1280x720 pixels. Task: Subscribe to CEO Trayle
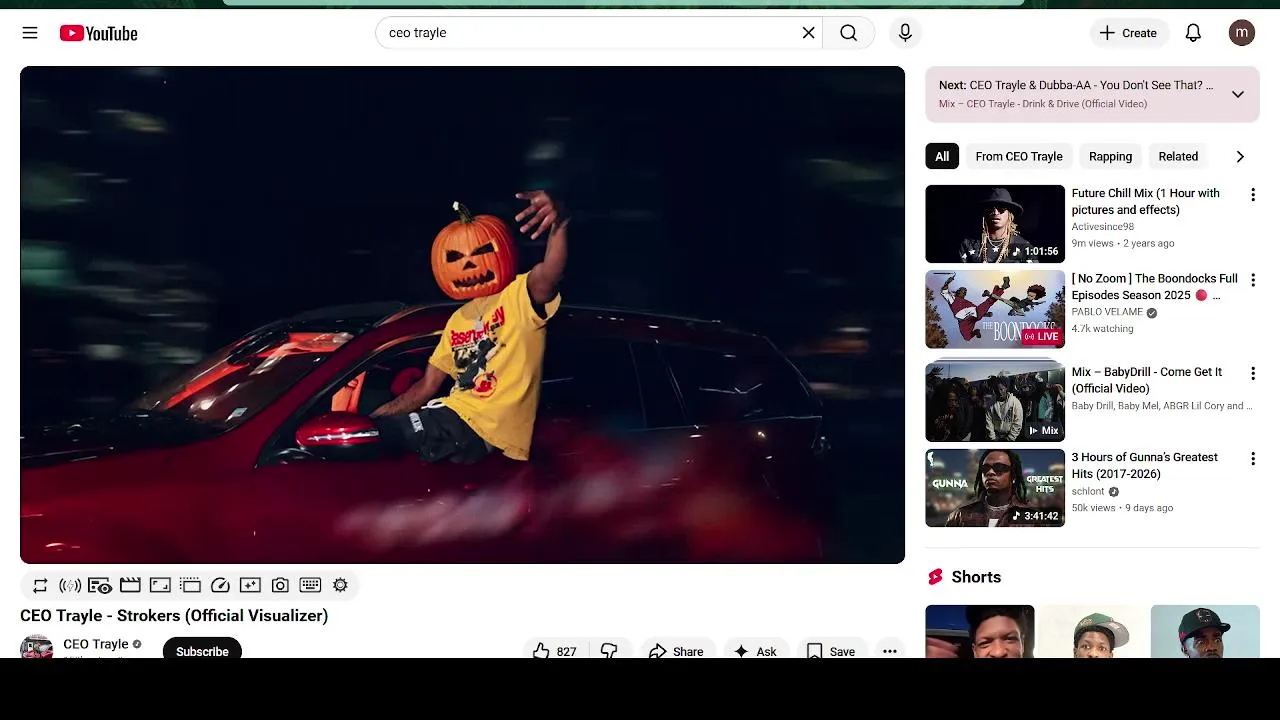(x=202, y=650)
